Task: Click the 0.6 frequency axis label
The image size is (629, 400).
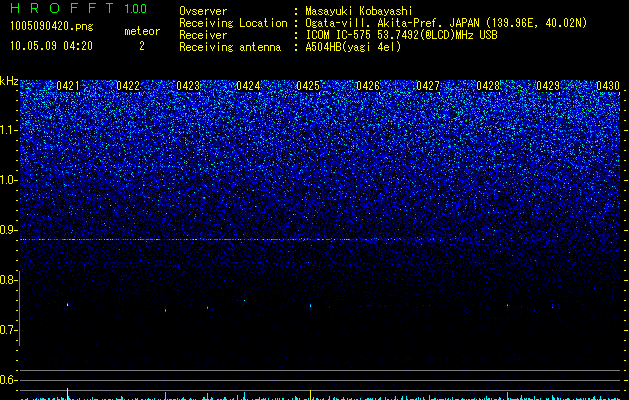Action: 8,380
